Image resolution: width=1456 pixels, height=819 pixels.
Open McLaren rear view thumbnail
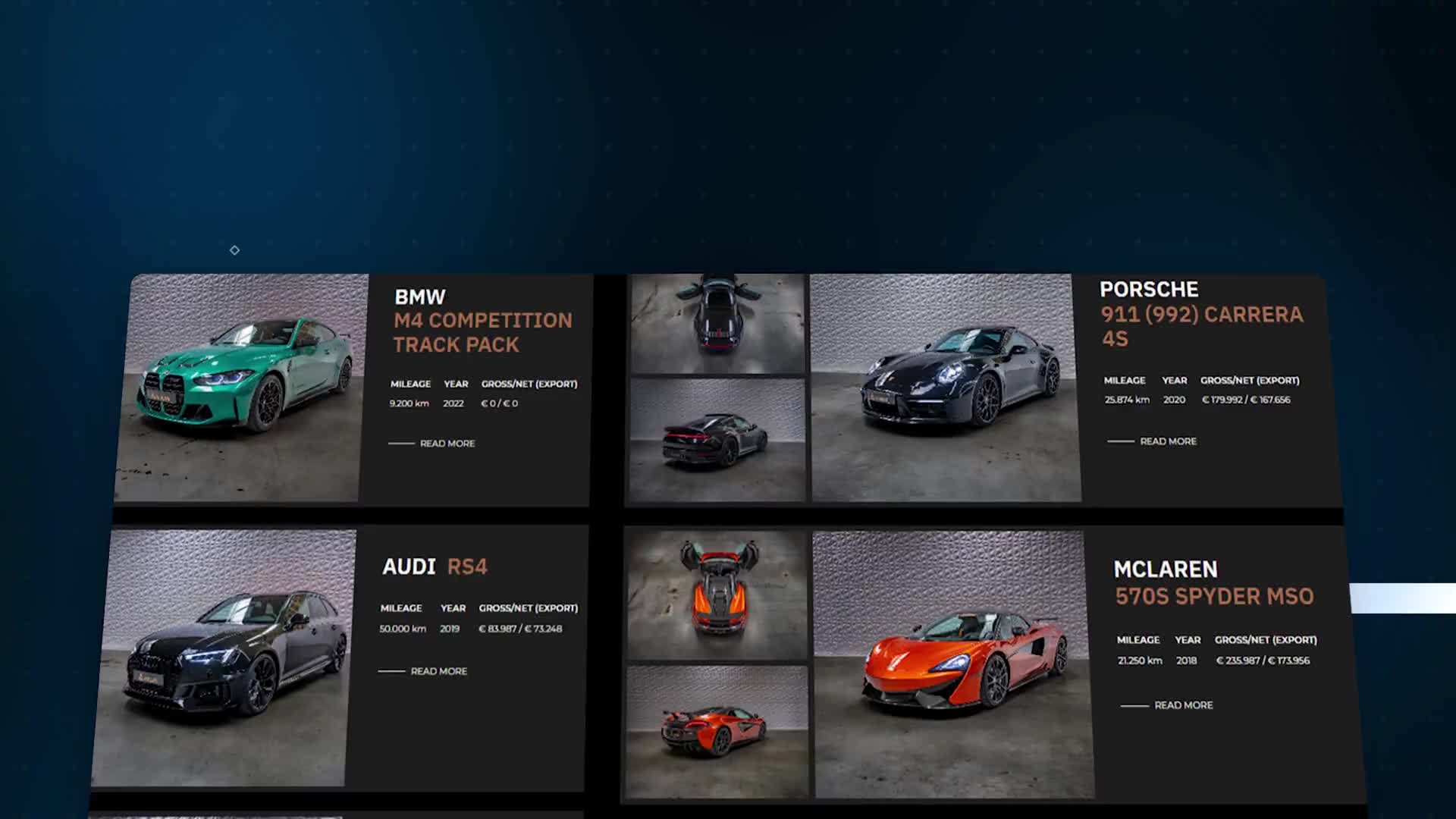pyautogui.click(x=717, y=731)
